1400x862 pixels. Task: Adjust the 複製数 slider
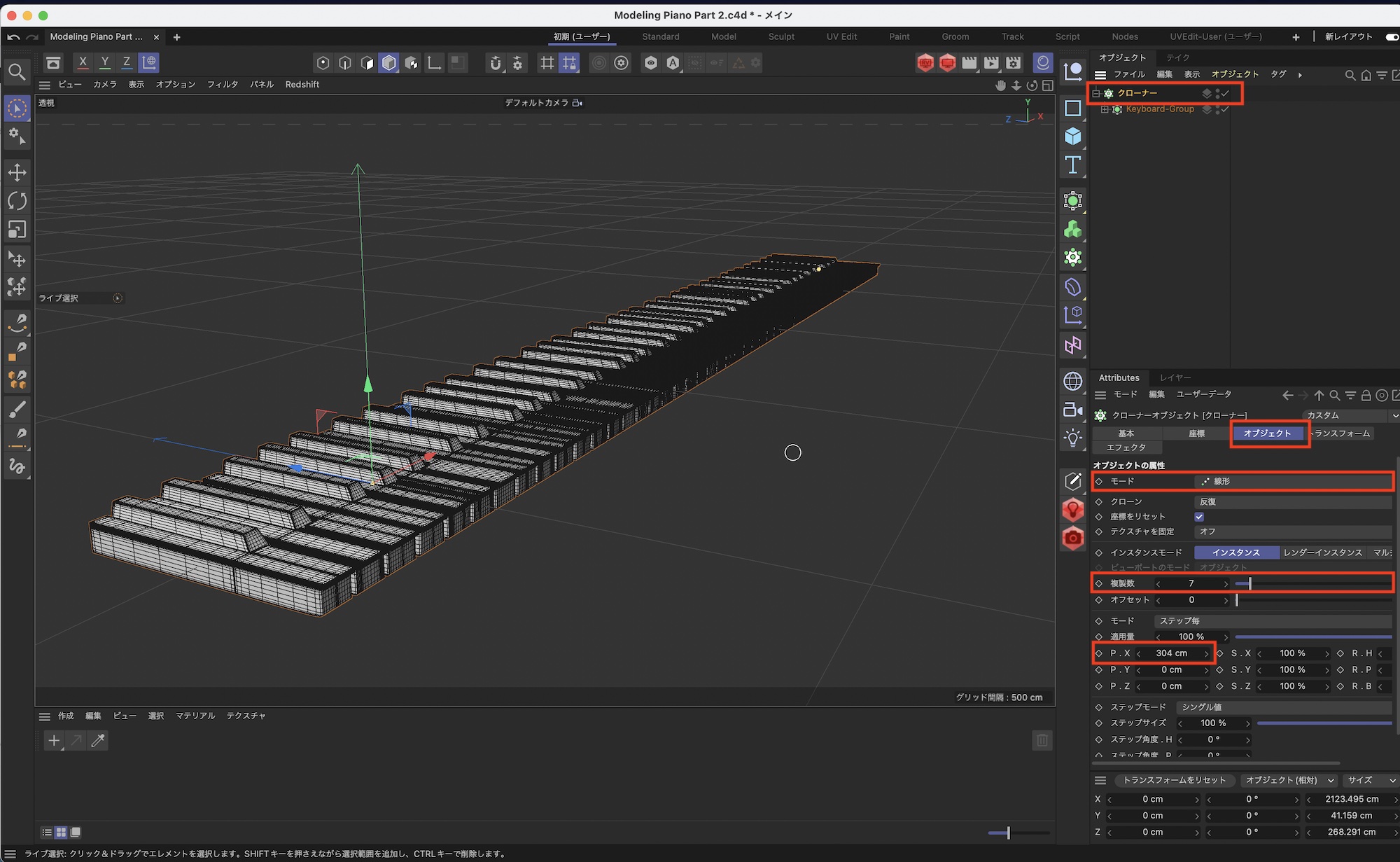[1249, 583]
